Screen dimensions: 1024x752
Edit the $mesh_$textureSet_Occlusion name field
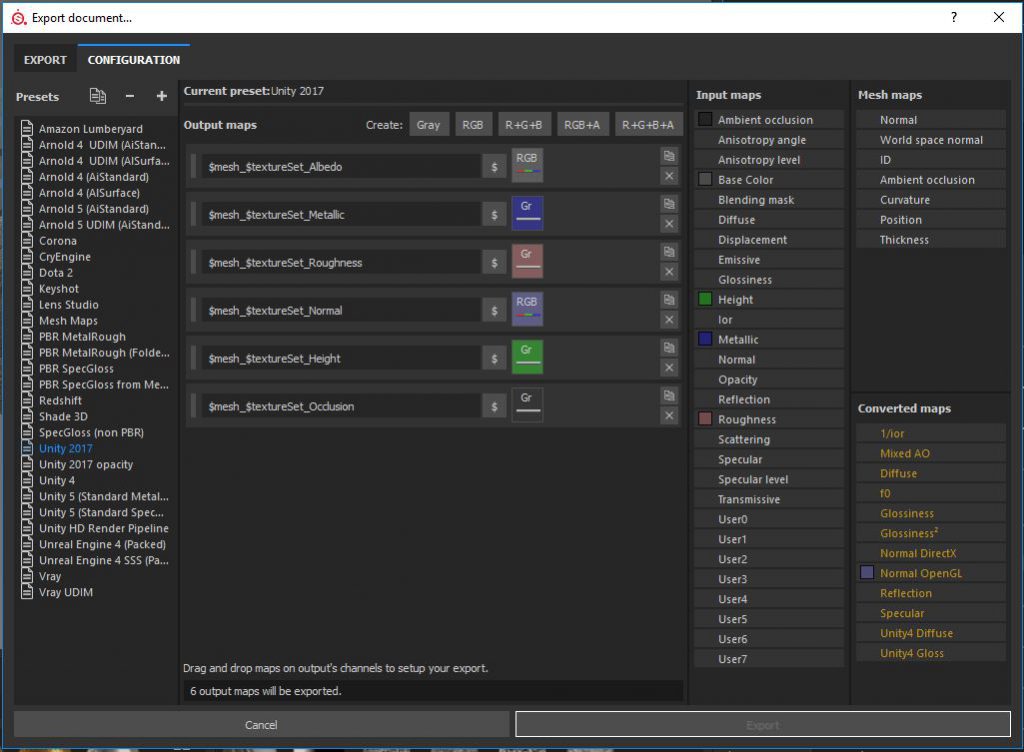pyautogui.click(x=342, y=406)
